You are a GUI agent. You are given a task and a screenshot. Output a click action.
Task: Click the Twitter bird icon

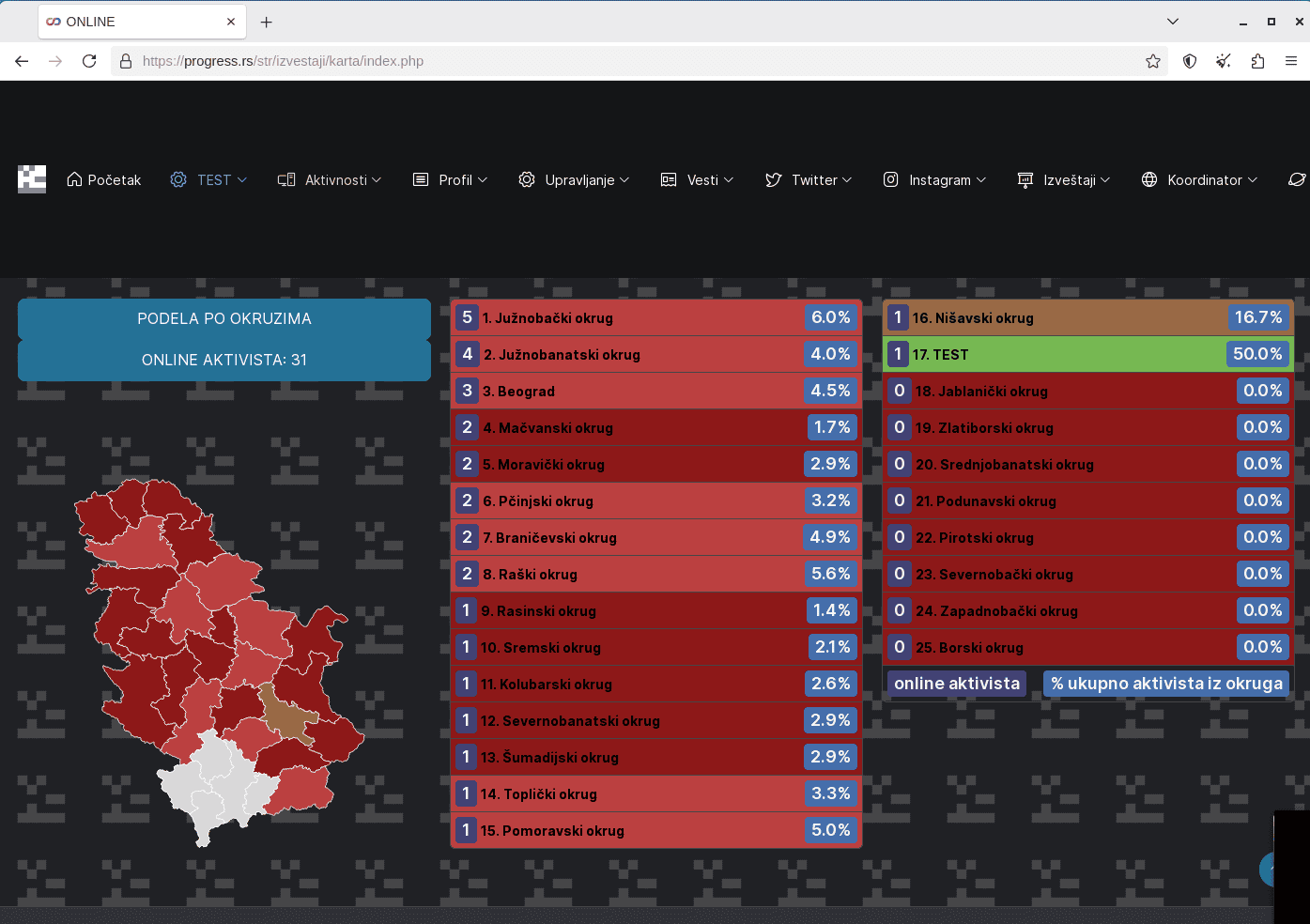pos(774,179)
